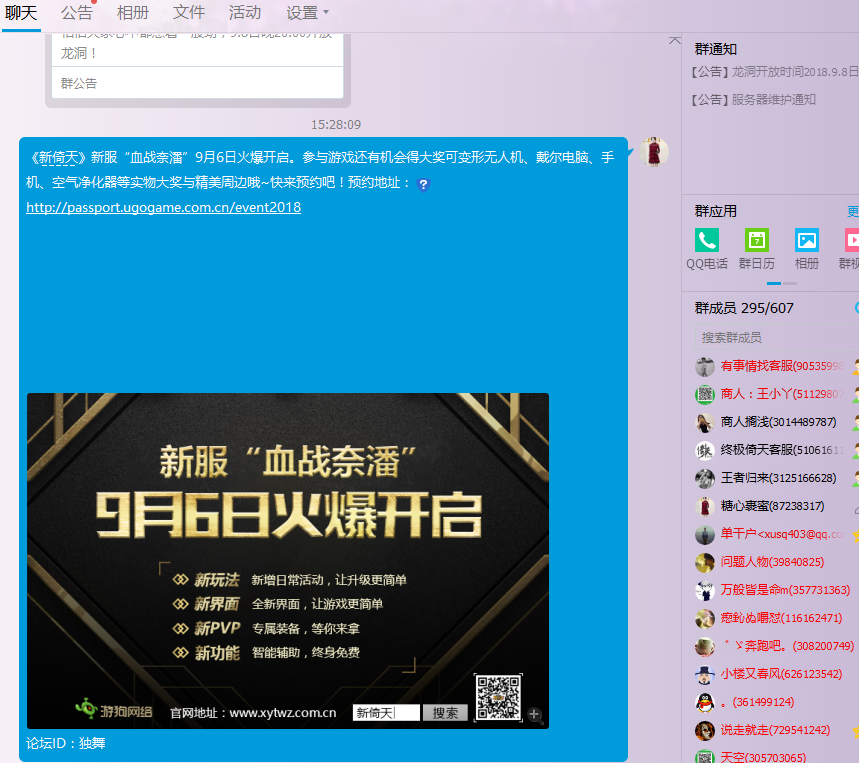The width and height of the screenshot is (859, 763).
Task: Expand the 设置 dropdown menu
Action: pos(307,13)
